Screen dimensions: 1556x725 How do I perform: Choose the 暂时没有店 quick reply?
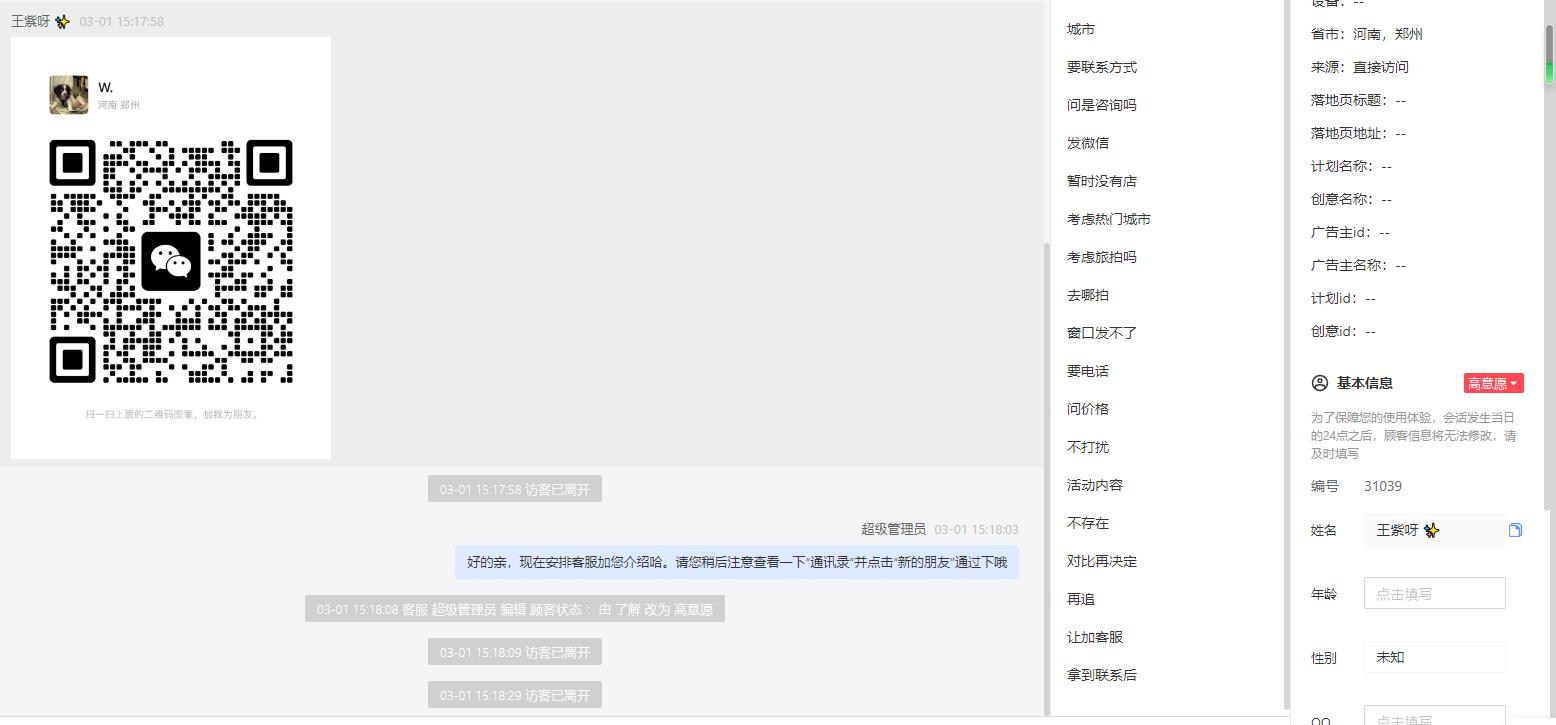pyautogui.click(x=1102, y=181)
